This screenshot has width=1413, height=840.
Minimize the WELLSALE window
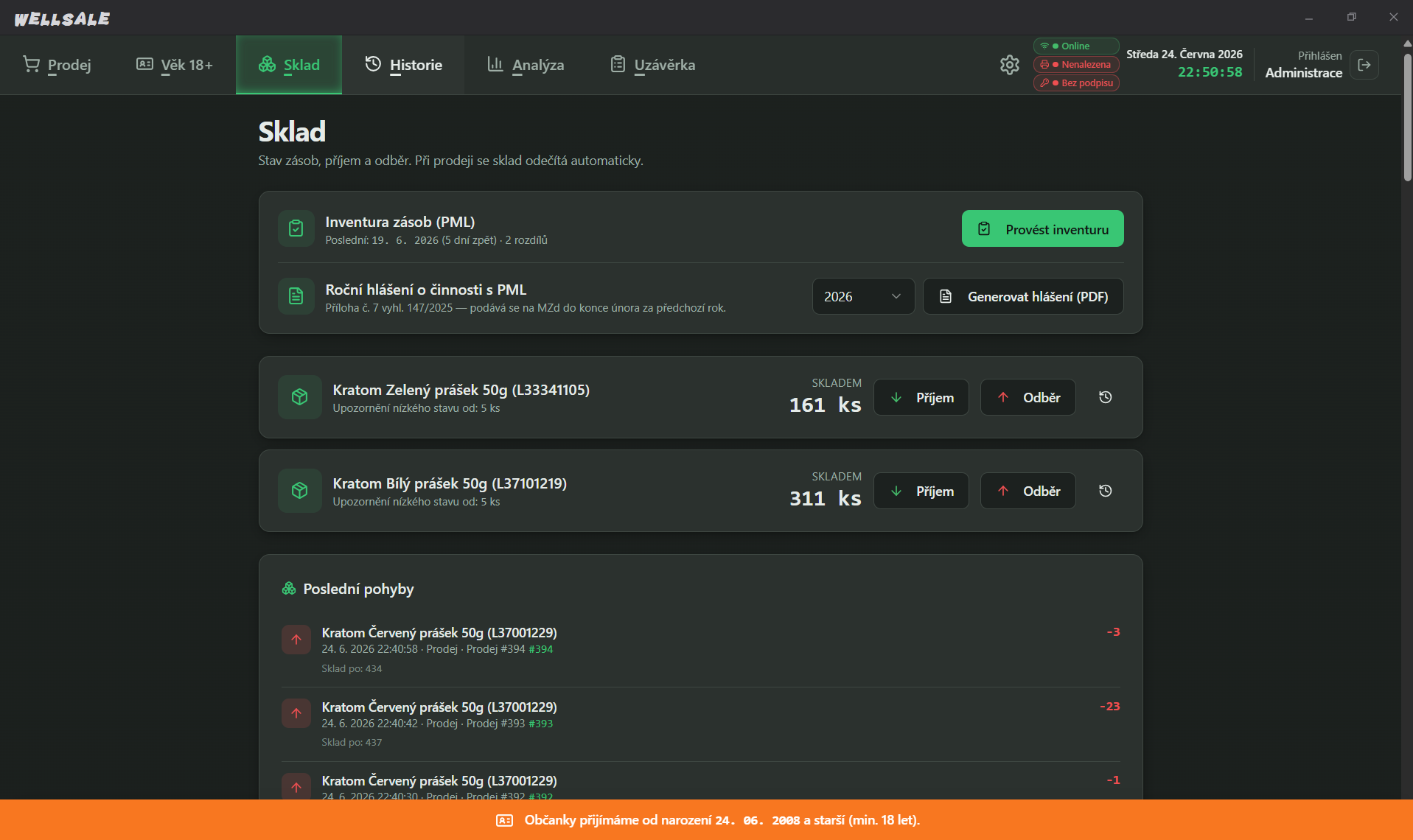pyautogui.click(x=1309, y=17)
